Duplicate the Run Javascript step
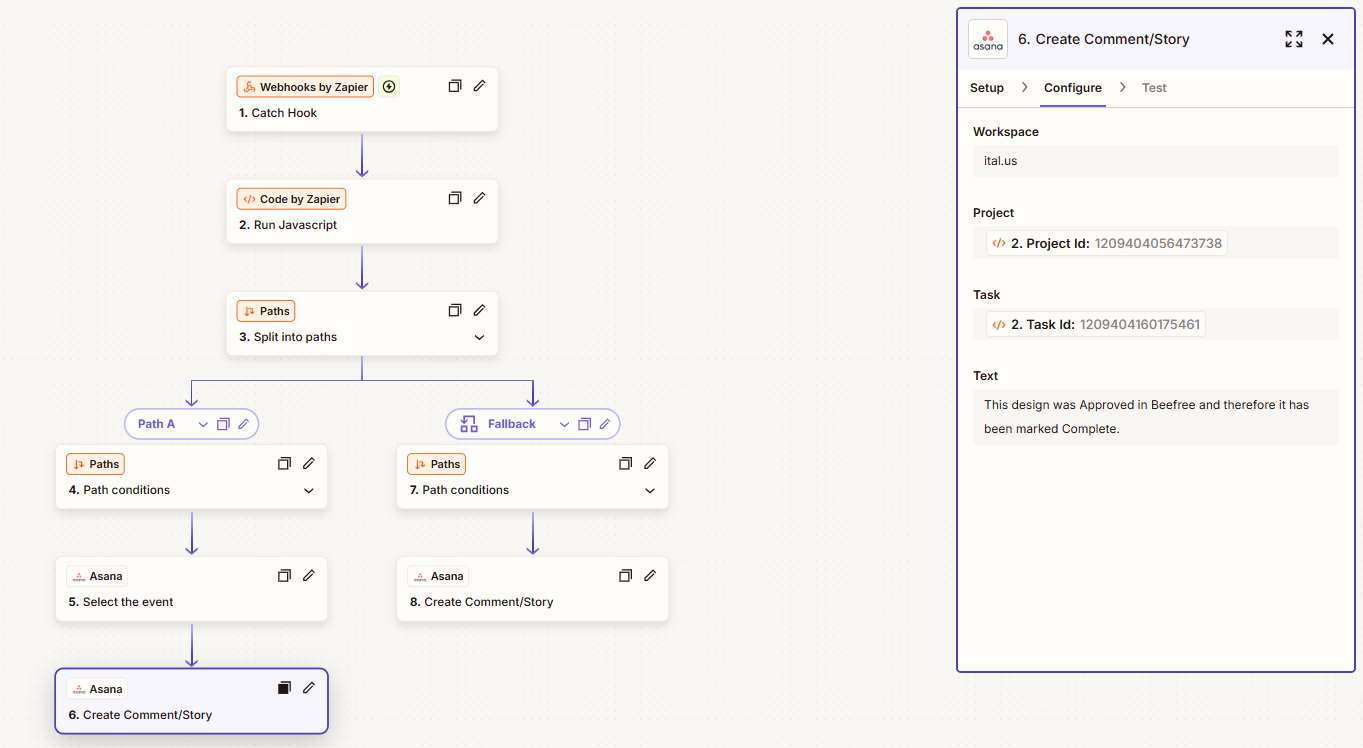This screenshot has width=1363, height=748. coord(455,198)
